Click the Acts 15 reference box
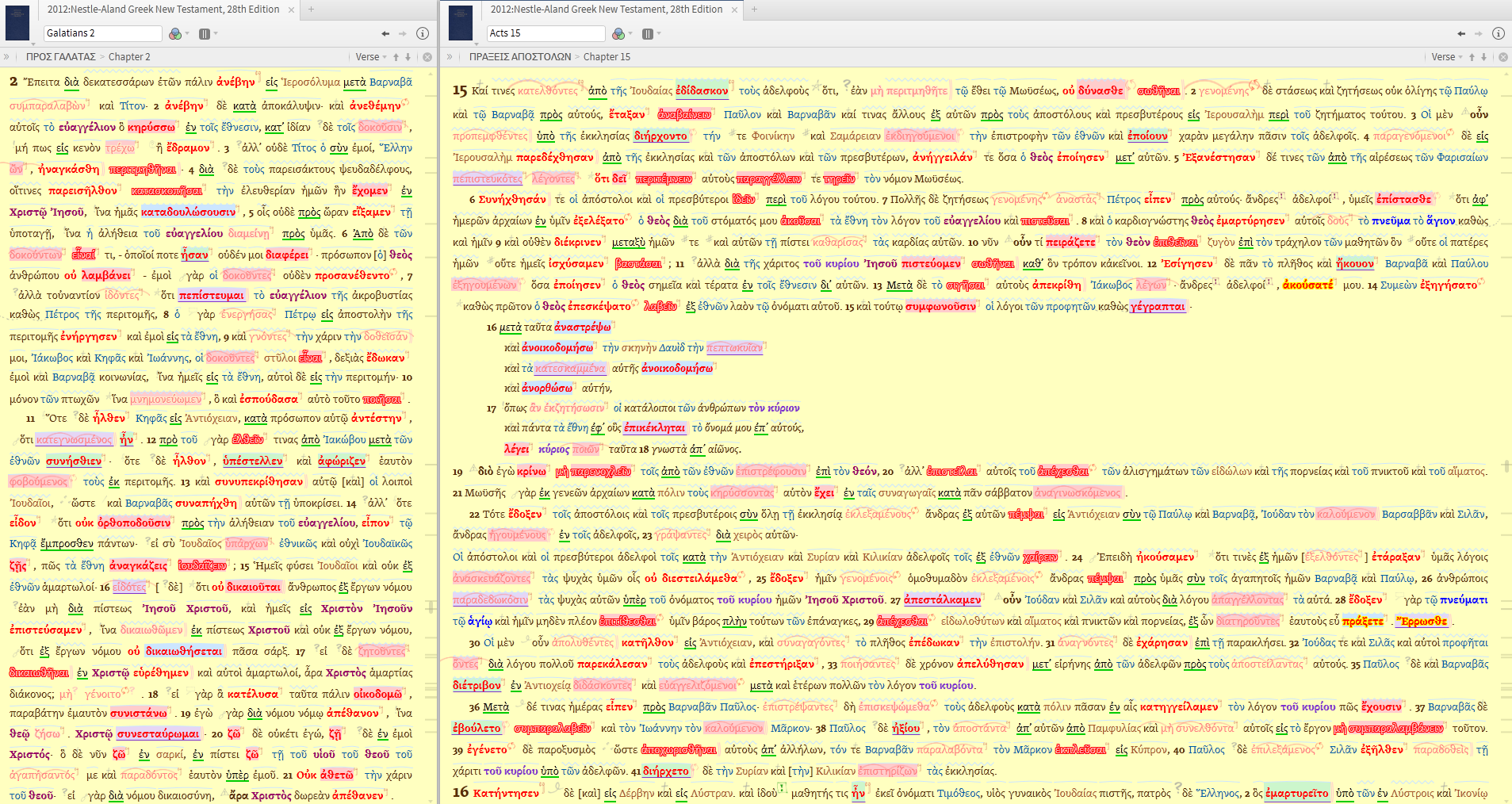 coord(545,33)
